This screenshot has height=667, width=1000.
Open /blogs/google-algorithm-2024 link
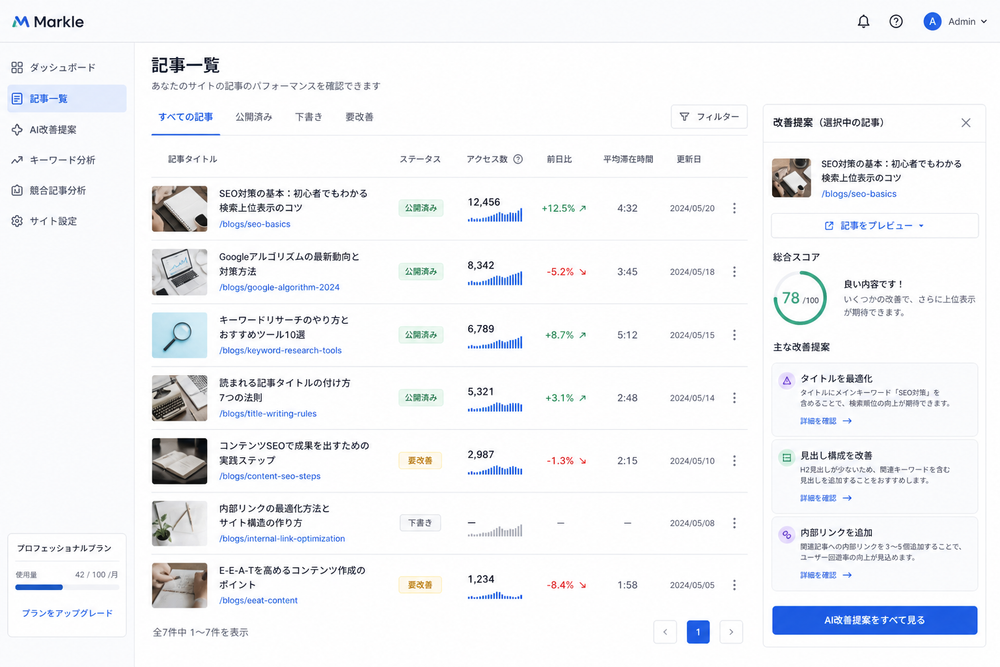coord(279,288)
